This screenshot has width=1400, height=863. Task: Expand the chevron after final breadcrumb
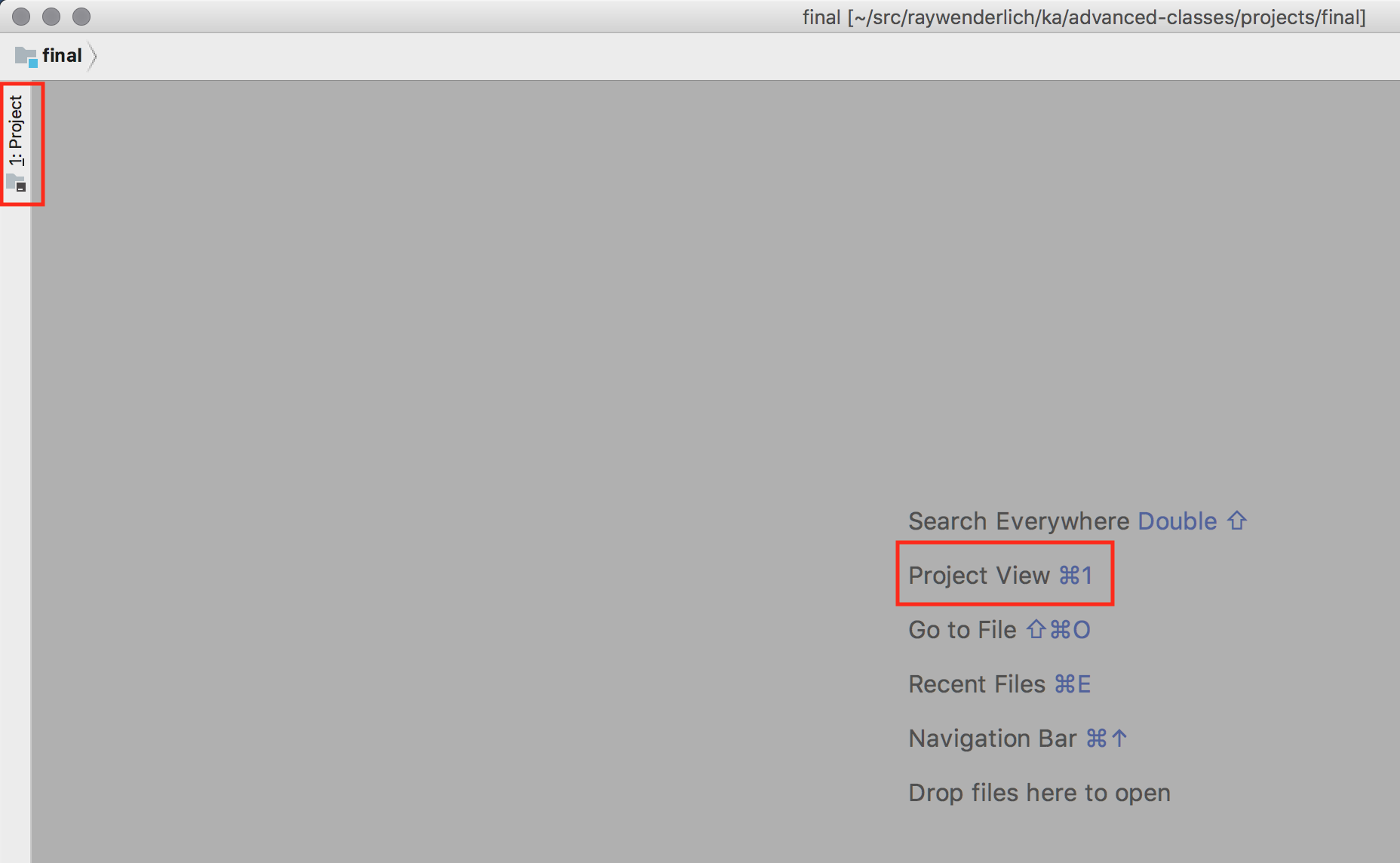pos(92,57)
